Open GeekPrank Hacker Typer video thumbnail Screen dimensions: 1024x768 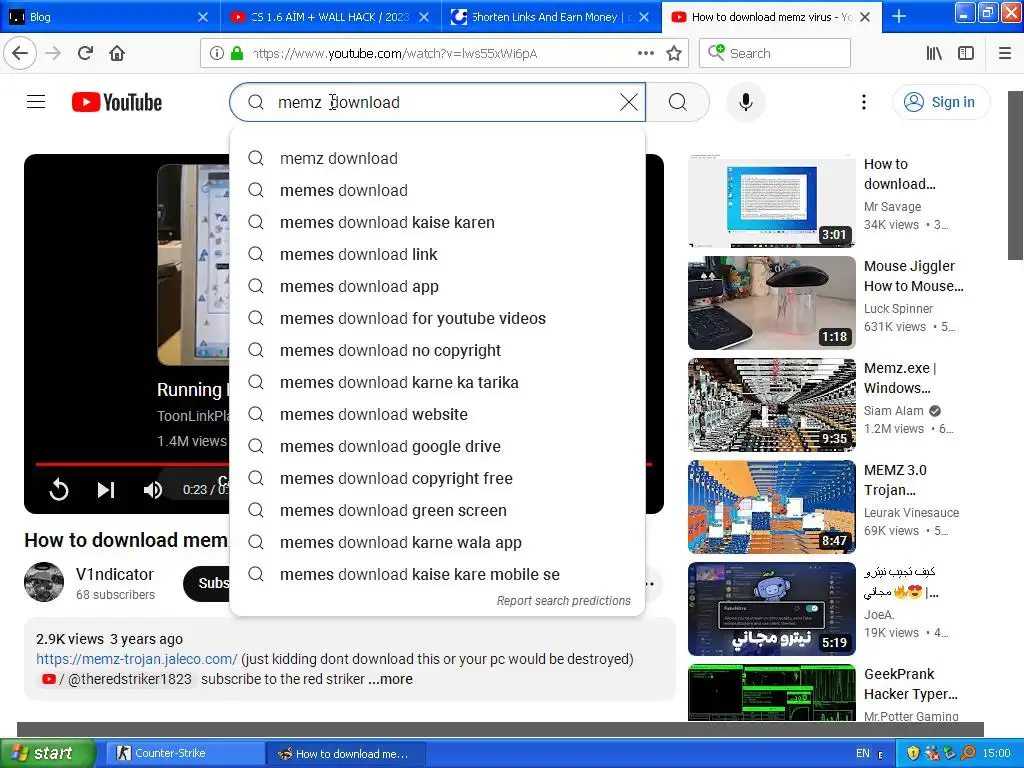(x=771, y=693)
